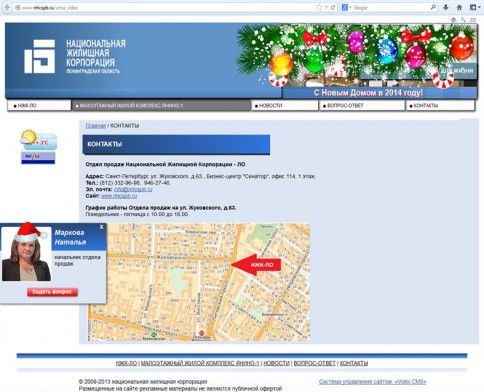Click the NJK corporation logo
Image resolution: width=484 pixels, height=392 pixels.
click(40, 56)
